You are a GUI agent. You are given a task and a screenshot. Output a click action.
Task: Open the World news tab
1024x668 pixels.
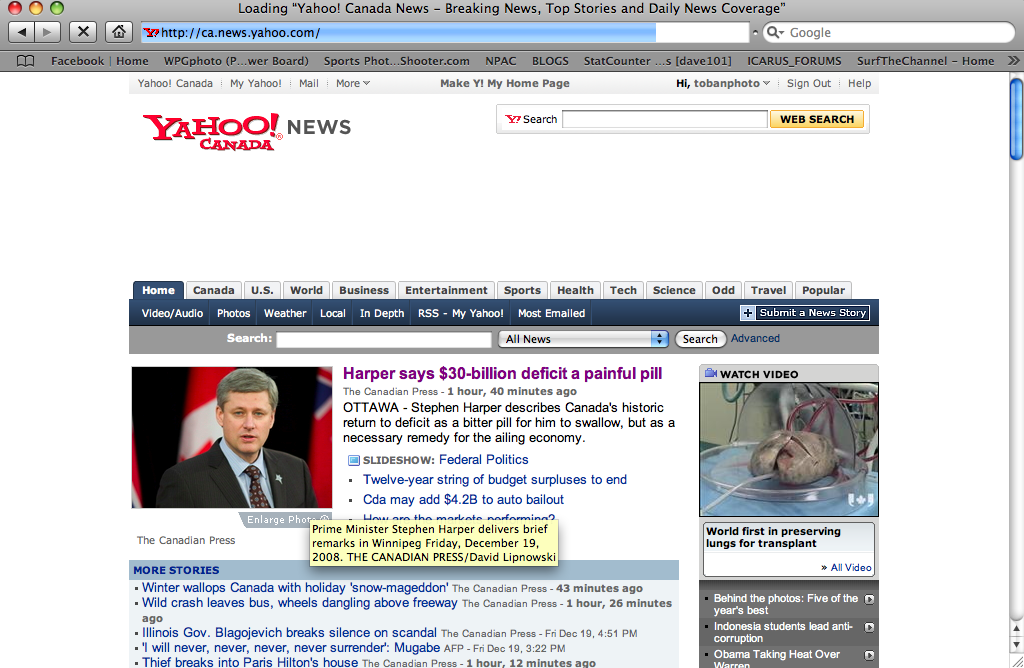(x=306, y=290)
